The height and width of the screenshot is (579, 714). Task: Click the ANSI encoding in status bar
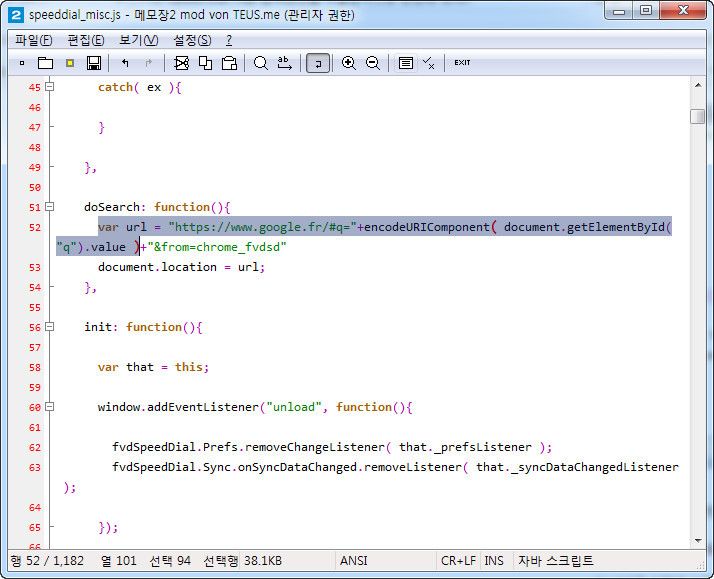[354, 561]
